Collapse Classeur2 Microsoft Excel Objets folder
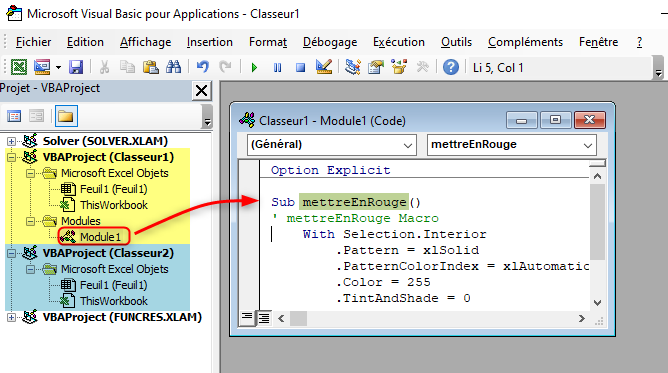Image resolution: width=668 pixels, height=373 pixels. click(x=30, y=269)
